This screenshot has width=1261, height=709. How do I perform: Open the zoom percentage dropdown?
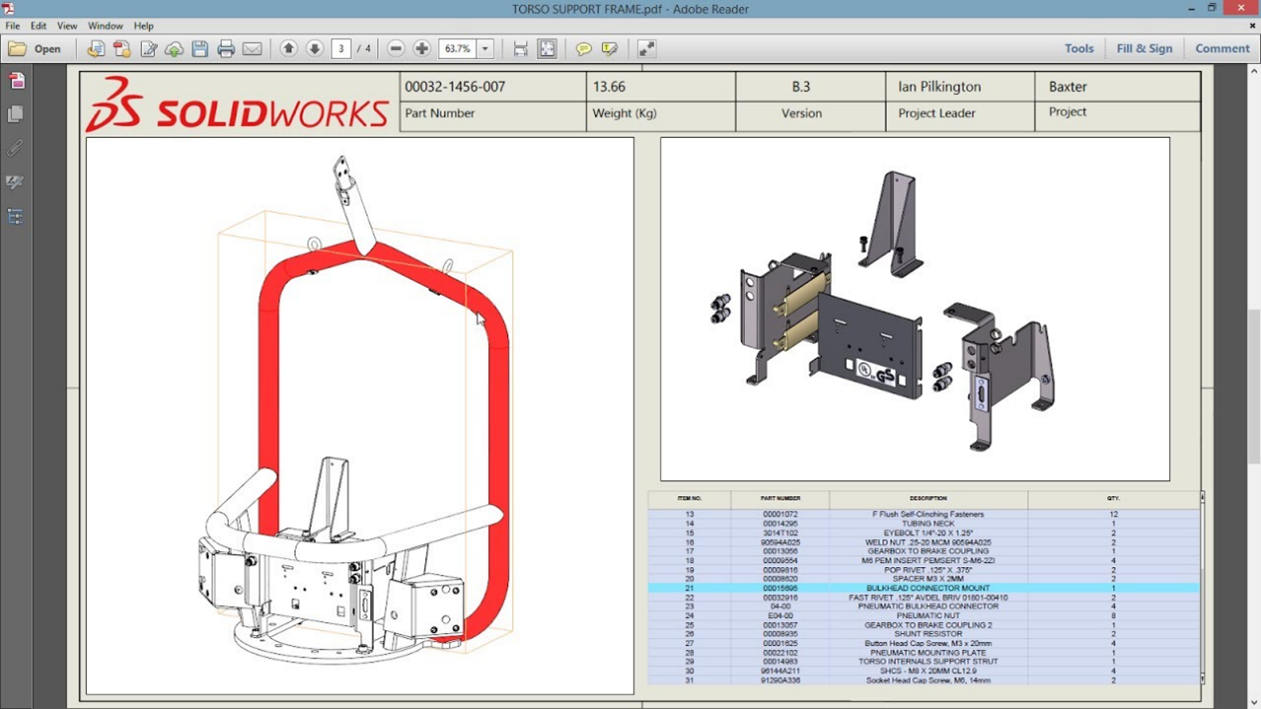[x=485, y=49]
